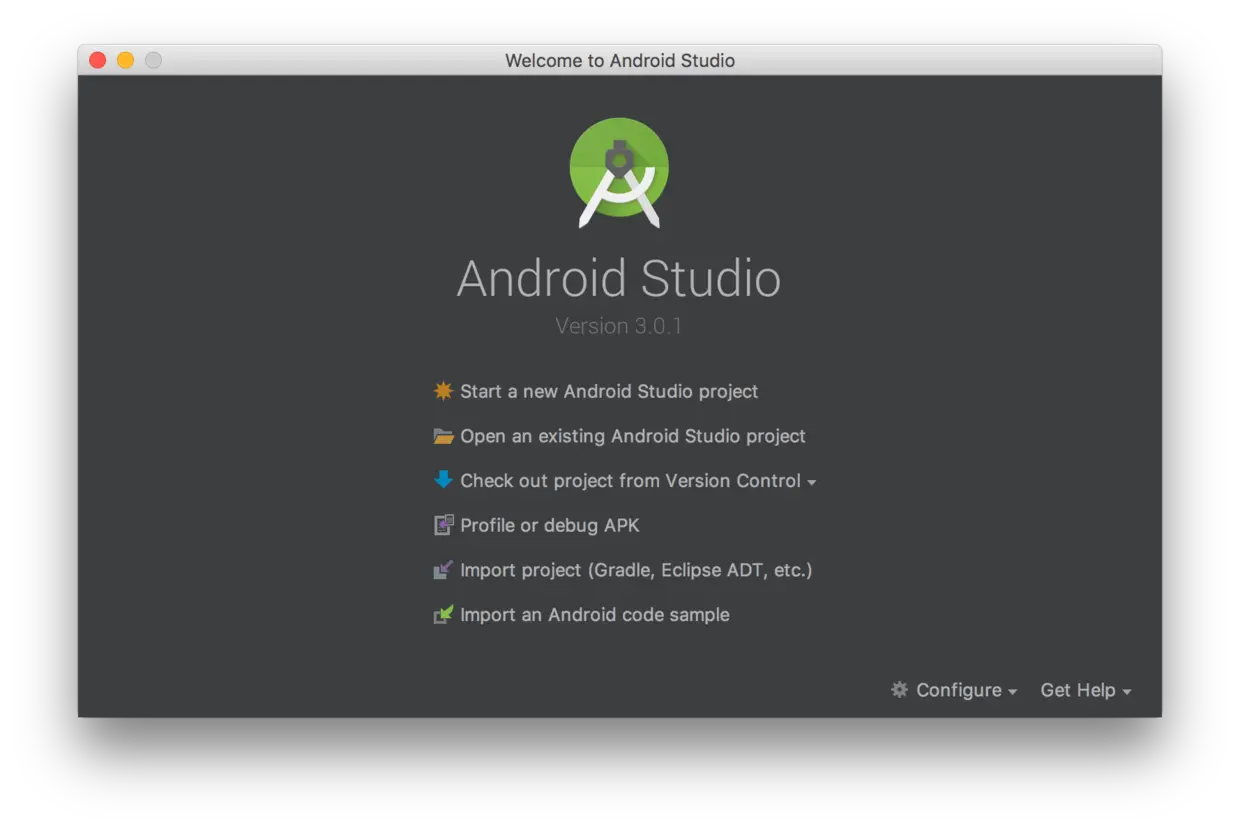This screenshot has width=1240, height=829.
Task: Click the gear icon next to Configure
Action: 898,690
